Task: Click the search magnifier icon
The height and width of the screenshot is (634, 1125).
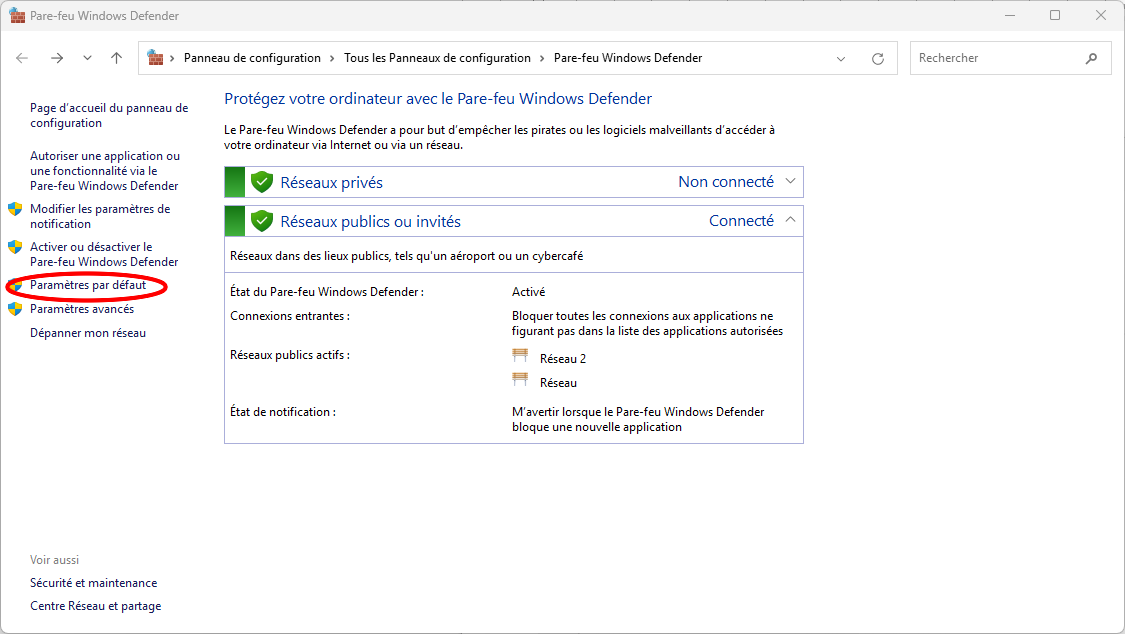Action: tap(1091, 58)
